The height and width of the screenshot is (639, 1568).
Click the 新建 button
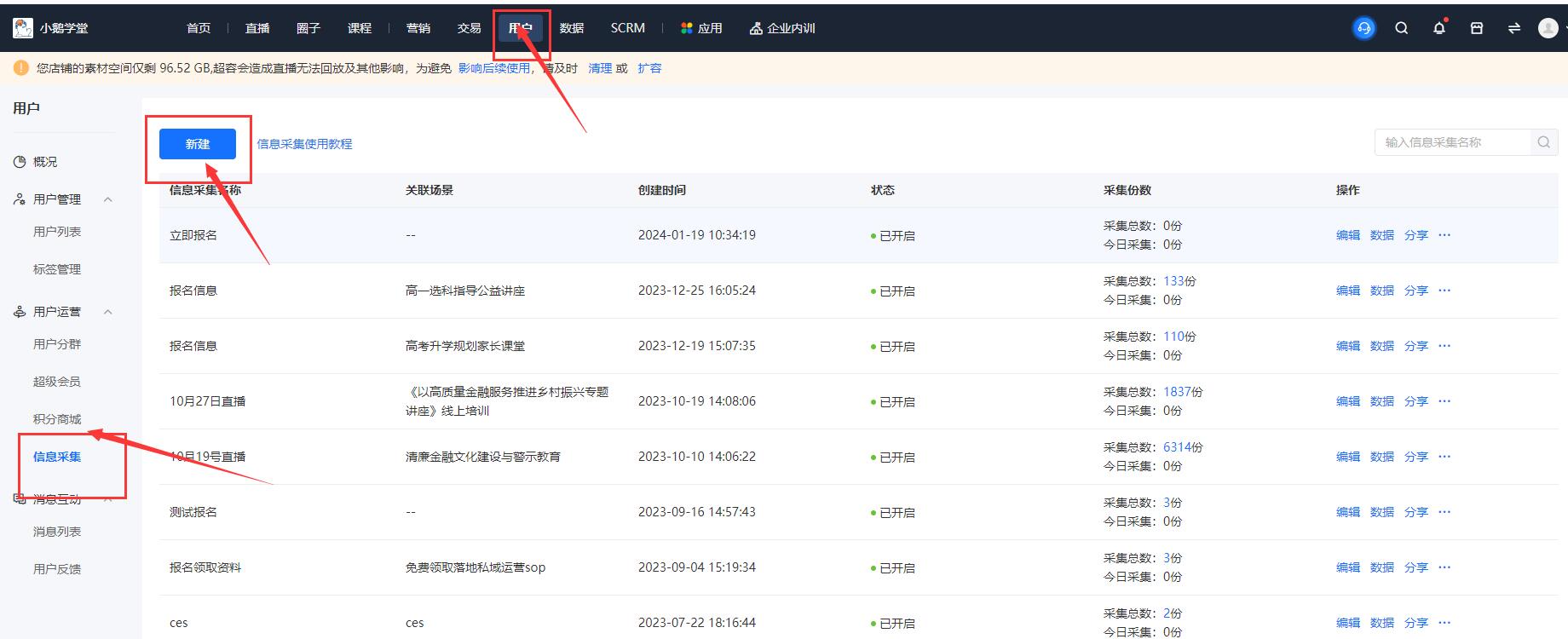tap(198, 144)
